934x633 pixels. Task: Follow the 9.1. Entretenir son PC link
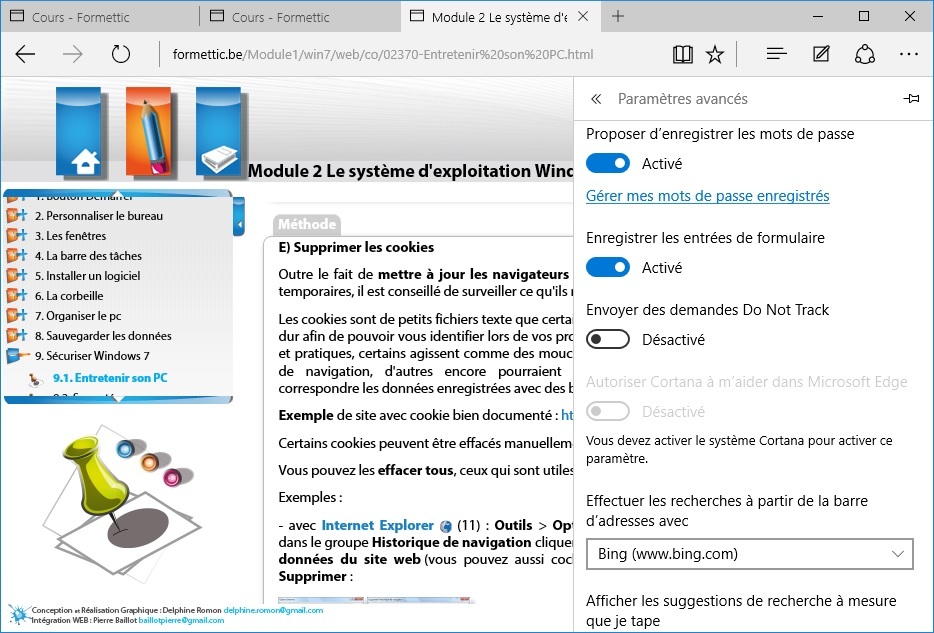click(x=110, y=378)
